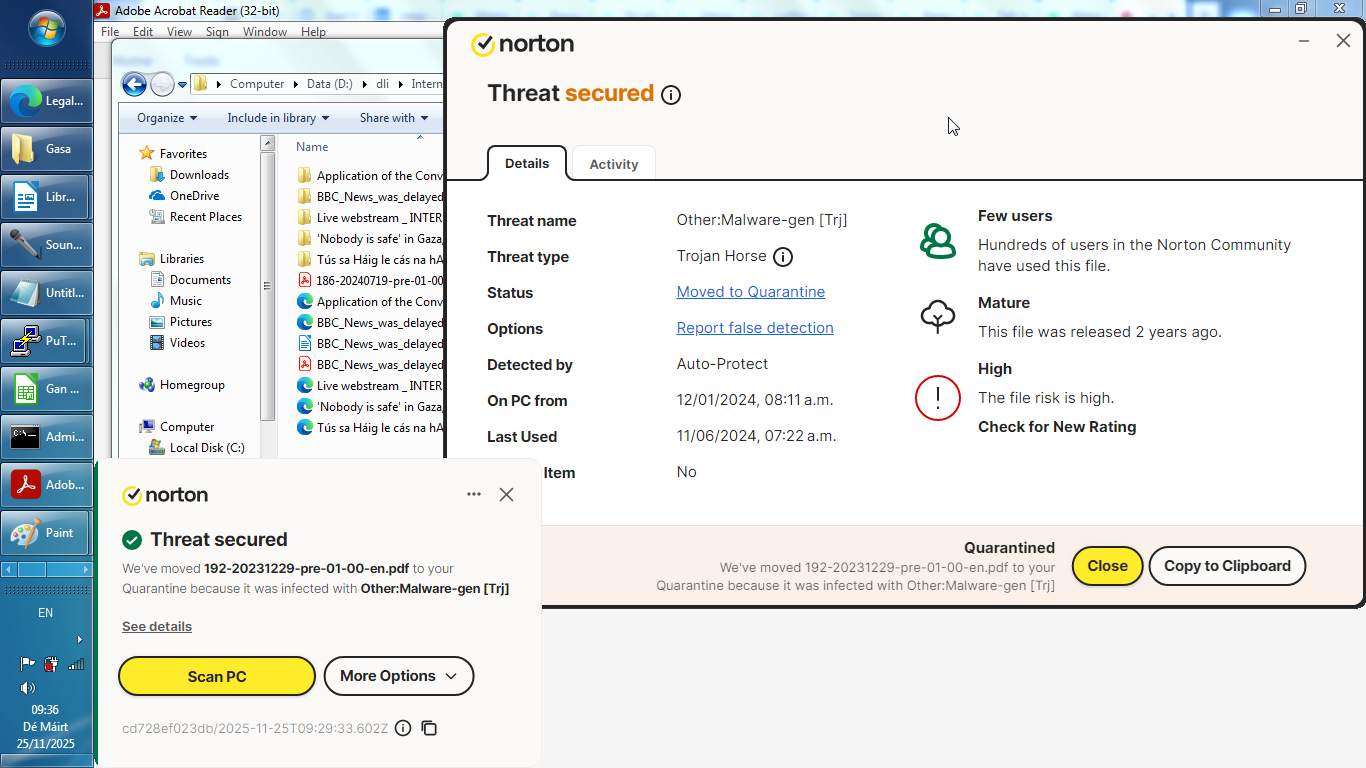Open the Sound Recorder taskbar item
Image resolution: width=1366 pixels, height=768 pixels.
coord(47,245)
